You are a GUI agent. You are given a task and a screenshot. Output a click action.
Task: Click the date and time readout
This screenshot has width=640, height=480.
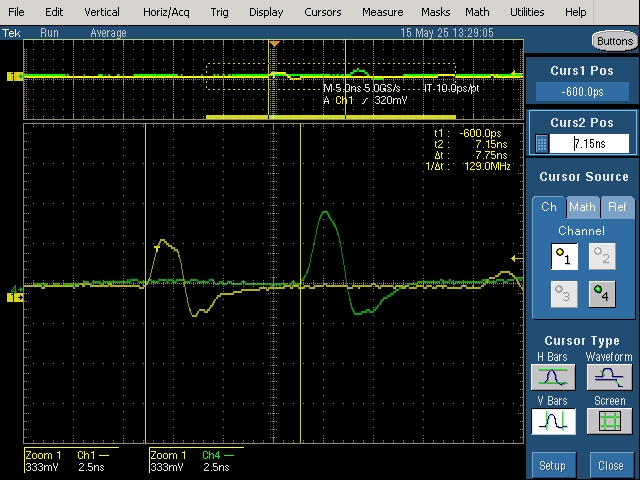(447, 33)
